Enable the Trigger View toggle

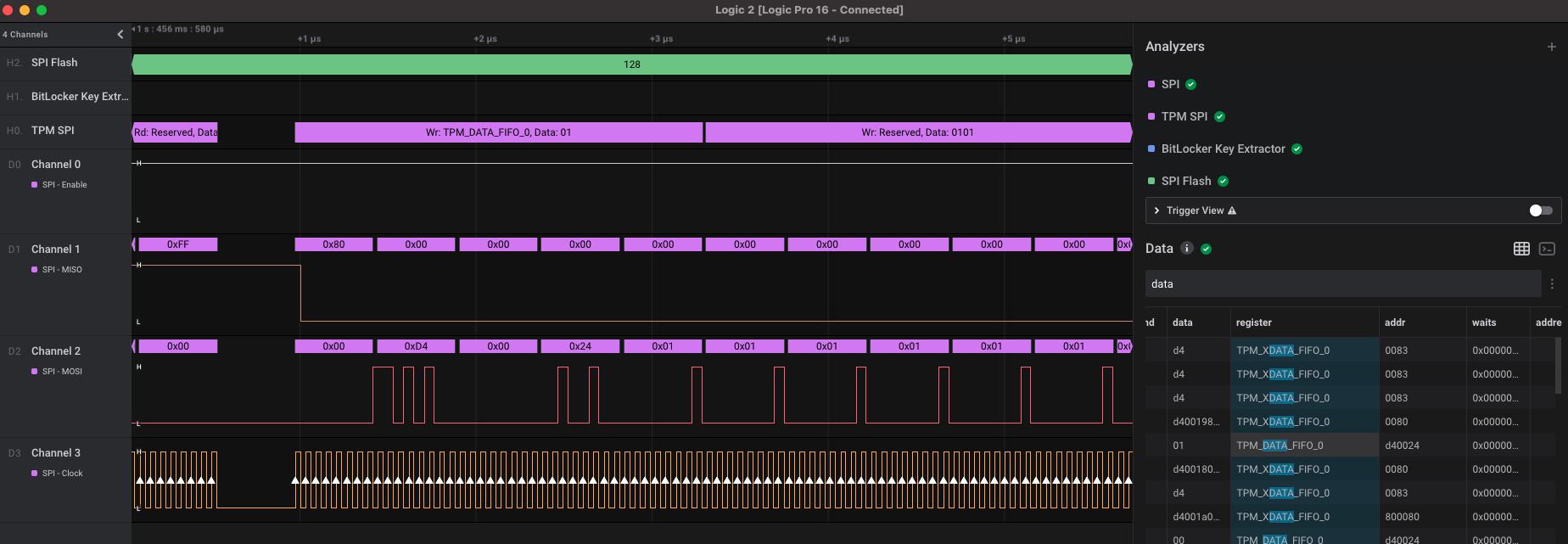coord(1540,210)
